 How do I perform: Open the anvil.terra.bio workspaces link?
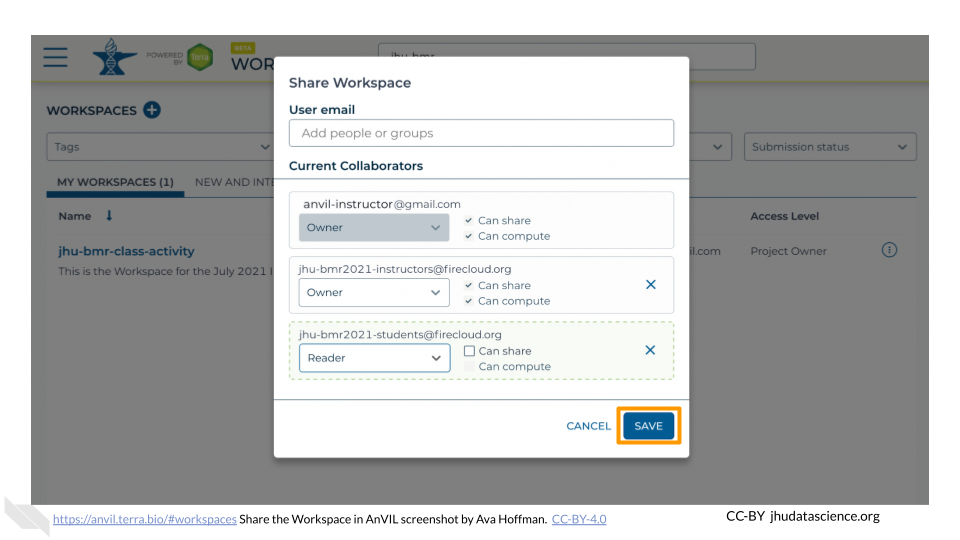click(144, 519)
